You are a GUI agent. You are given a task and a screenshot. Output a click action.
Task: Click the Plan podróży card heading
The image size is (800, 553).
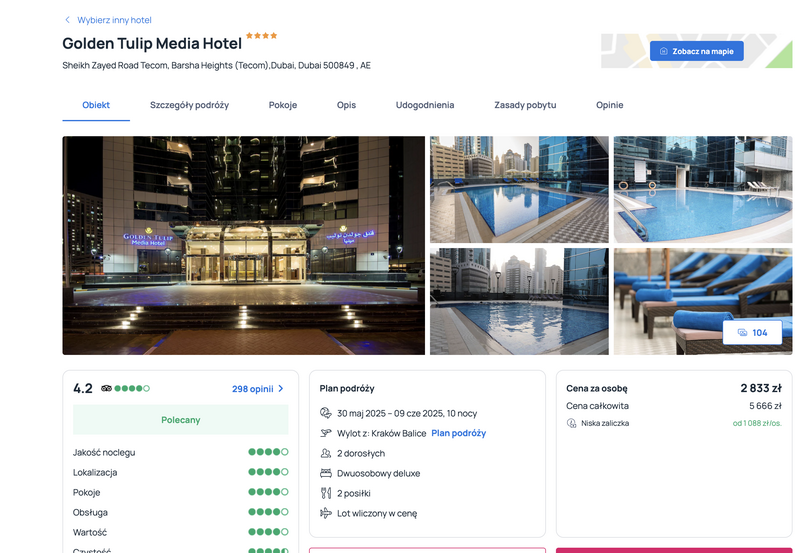coord(347,388)
